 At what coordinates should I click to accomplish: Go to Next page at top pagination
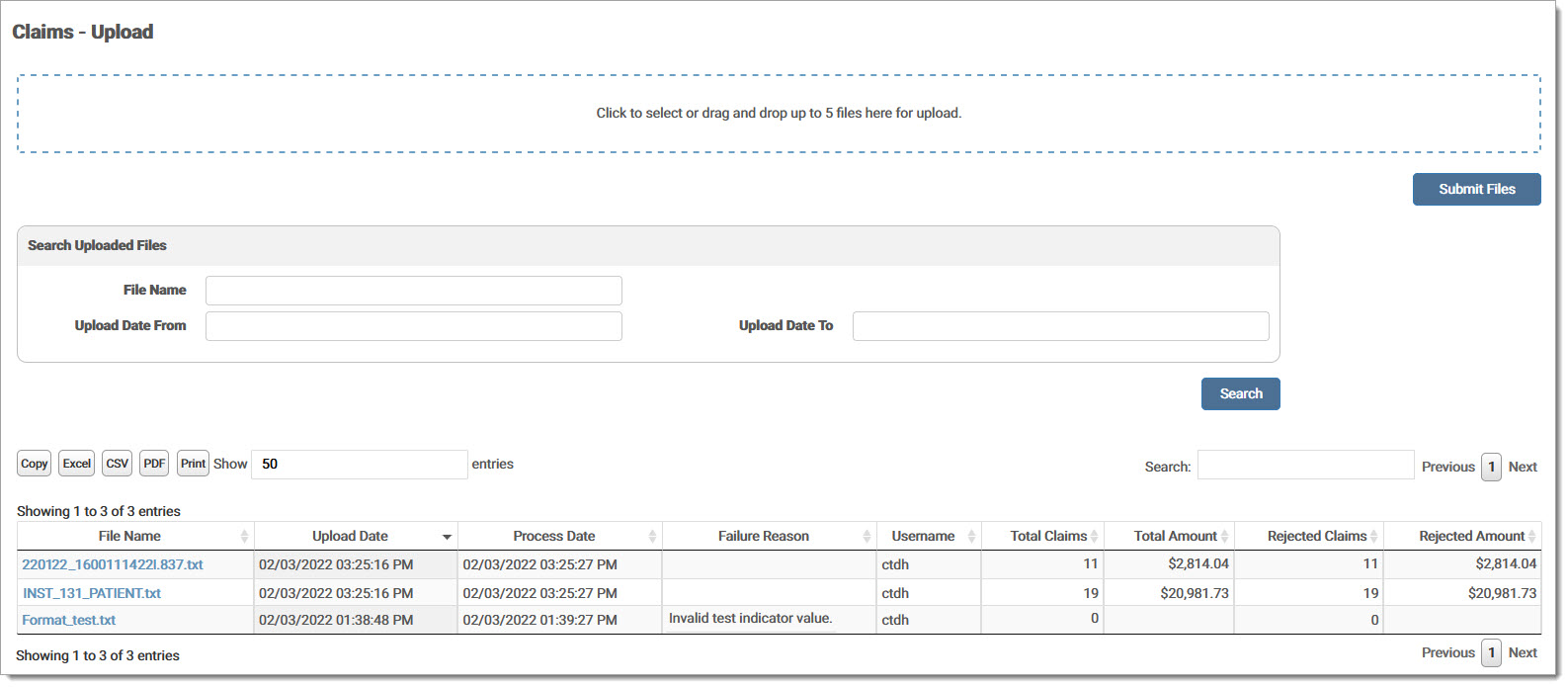[x=1523, y=467]
